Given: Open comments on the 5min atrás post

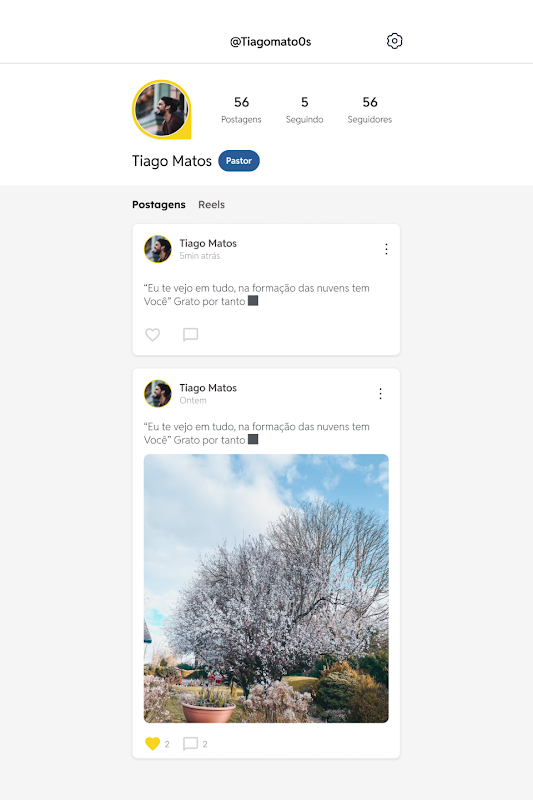Looking at the screenshot, I should coord(190,335).
